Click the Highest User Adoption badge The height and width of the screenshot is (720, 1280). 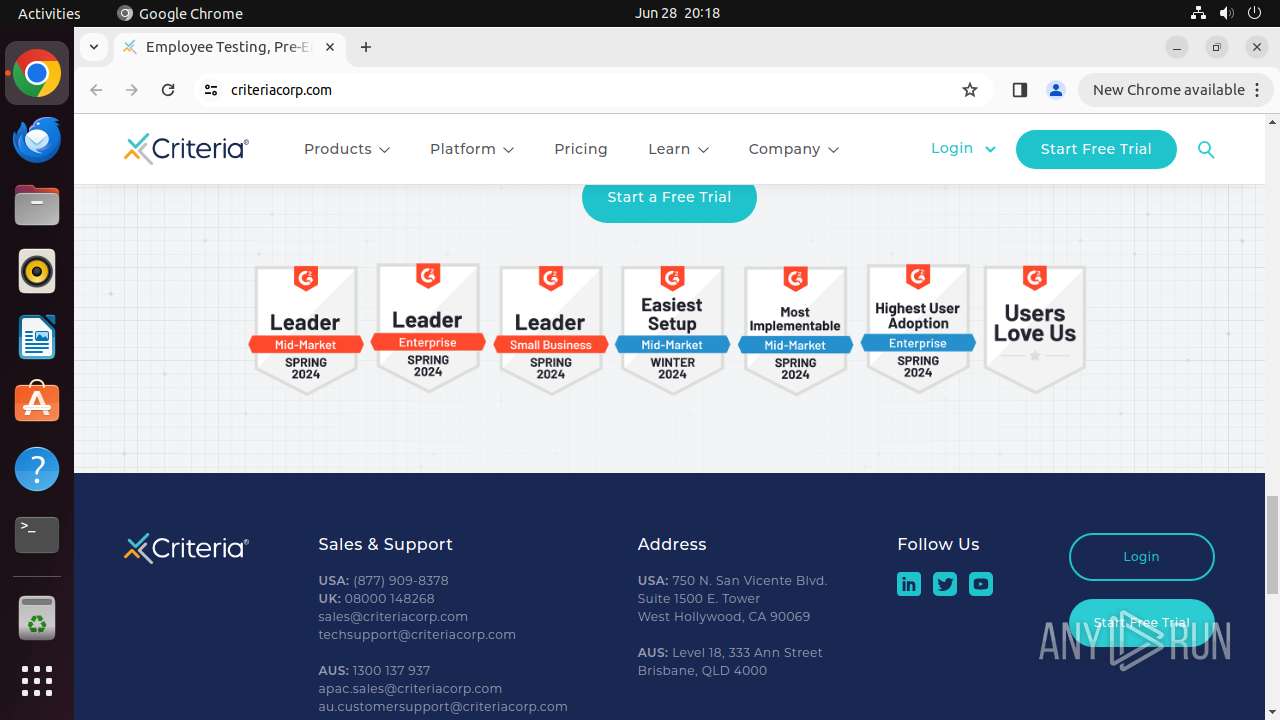point(918,328)
